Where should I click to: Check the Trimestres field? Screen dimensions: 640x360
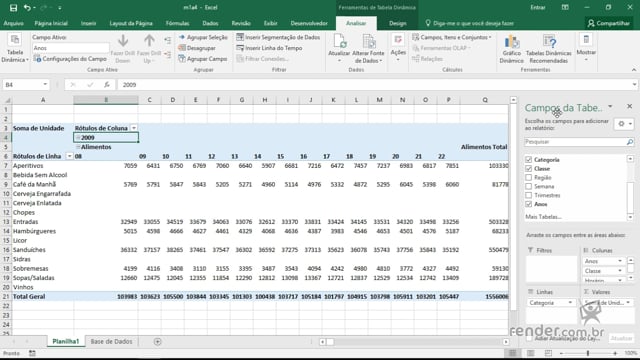[x=529, y=196]
